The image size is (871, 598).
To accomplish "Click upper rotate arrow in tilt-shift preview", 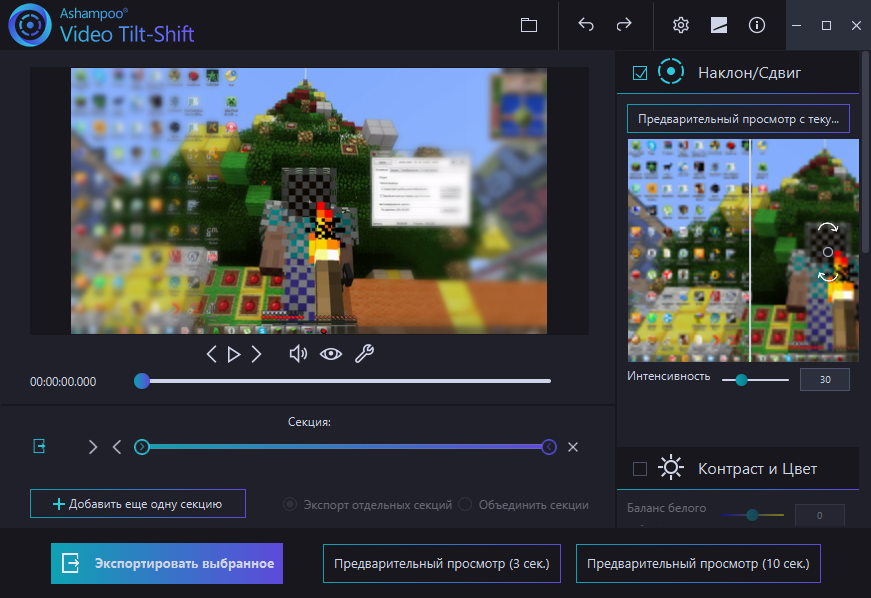I will tap(828, 228).
